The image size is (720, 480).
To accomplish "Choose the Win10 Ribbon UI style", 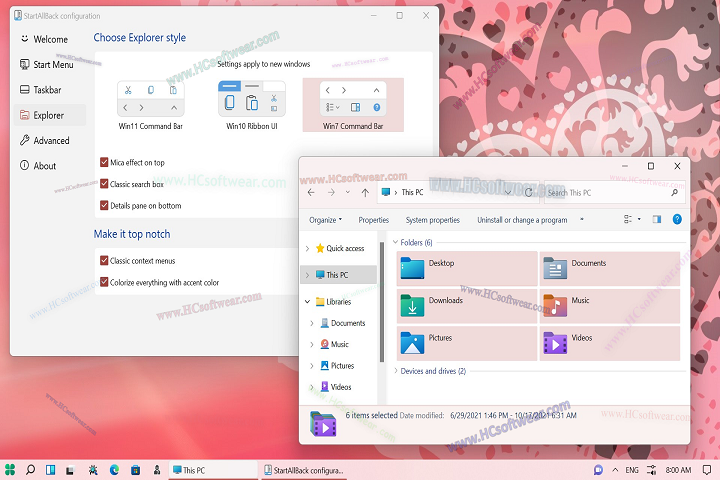I will [252, 105].
